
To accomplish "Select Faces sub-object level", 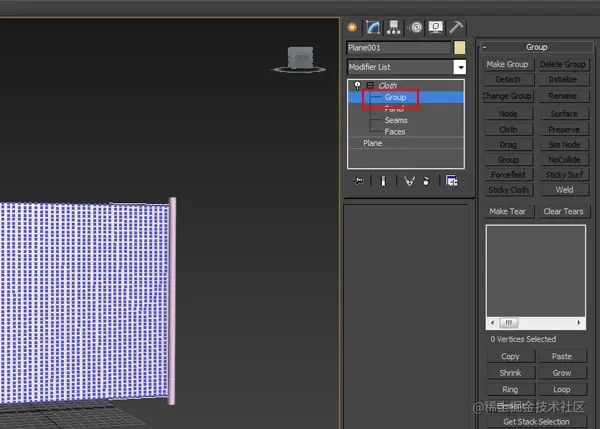I will click(x=395, y=132).
